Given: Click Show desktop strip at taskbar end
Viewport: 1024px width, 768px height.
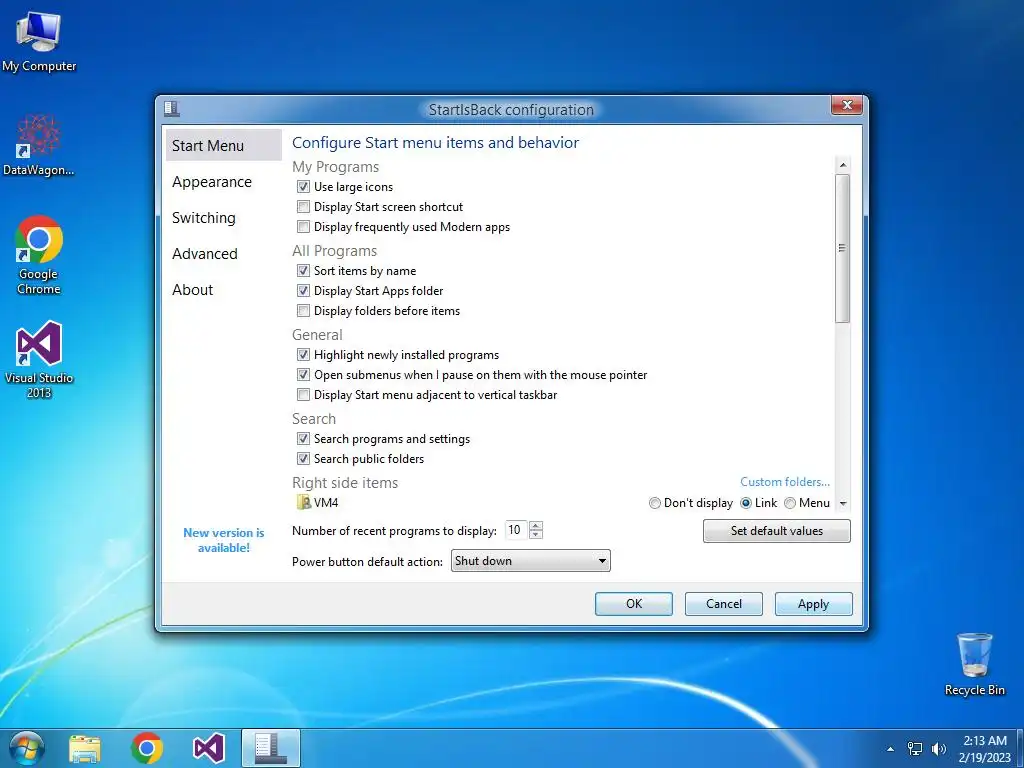Looking at the screenshot, I should coord(1020,748).
